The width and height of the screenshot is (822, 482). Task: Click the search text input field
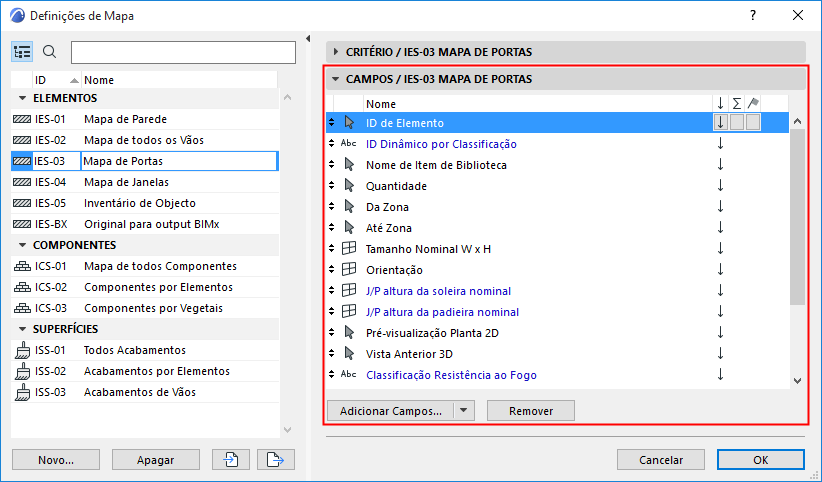pos(183,52)
